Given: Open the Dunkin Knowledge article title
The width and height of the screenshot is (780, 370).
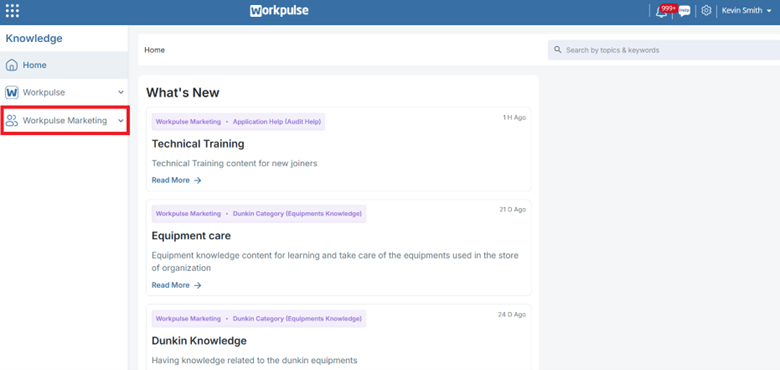Looking at the screenshot, I should tap(199, 341).
